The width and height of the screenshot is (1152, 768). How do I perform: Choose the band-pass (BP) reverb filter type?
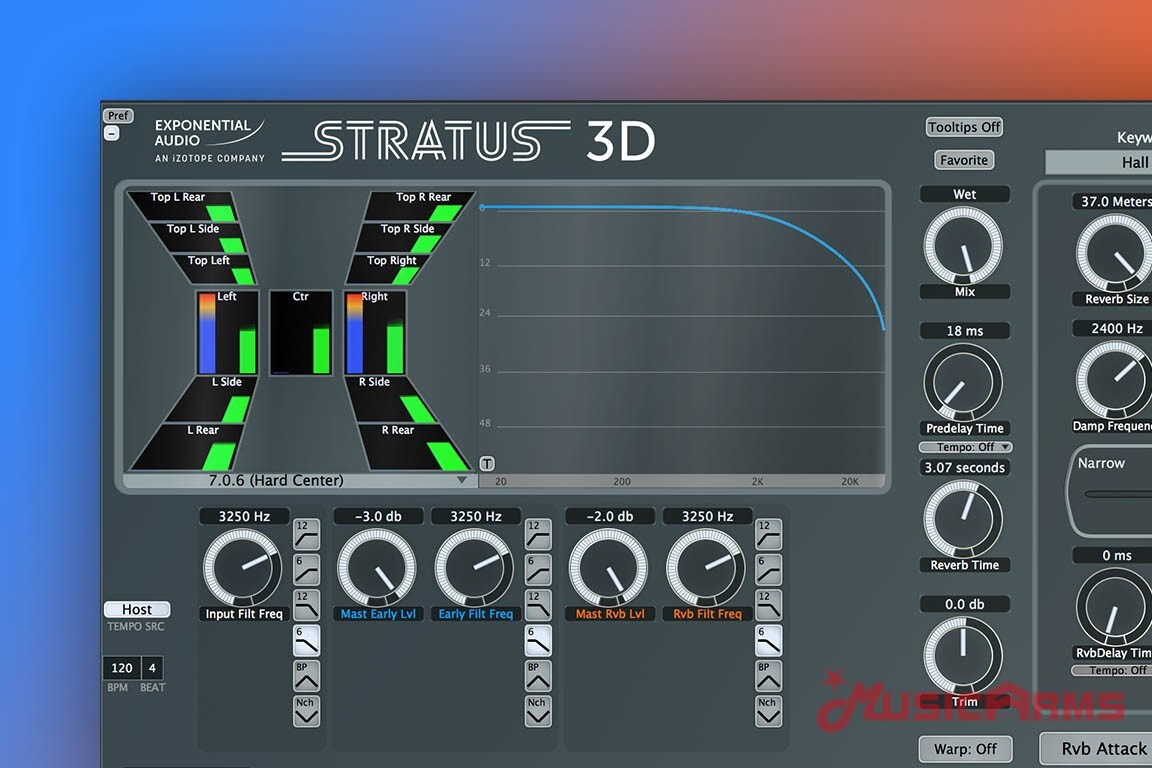(768, 675)
